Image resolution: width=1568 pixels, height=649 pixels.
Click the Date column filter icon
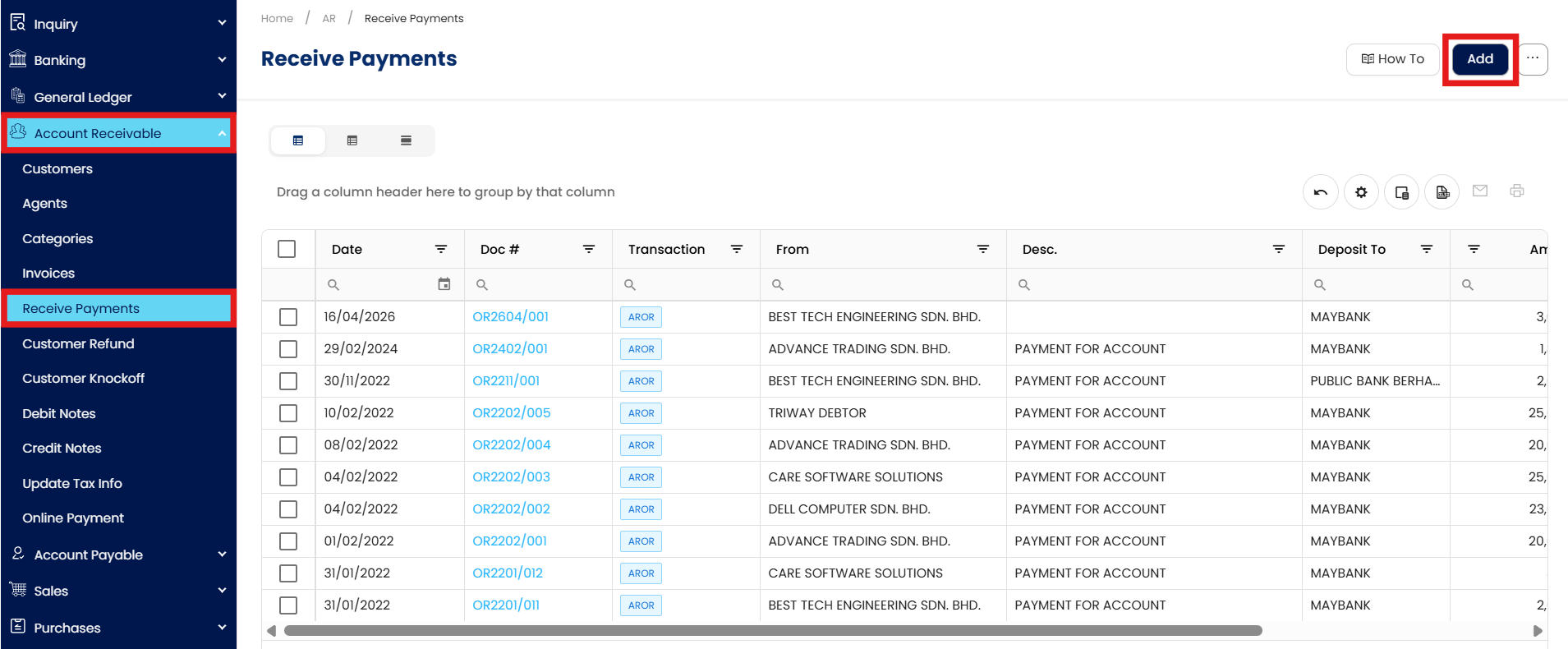[x=441, y=249]
